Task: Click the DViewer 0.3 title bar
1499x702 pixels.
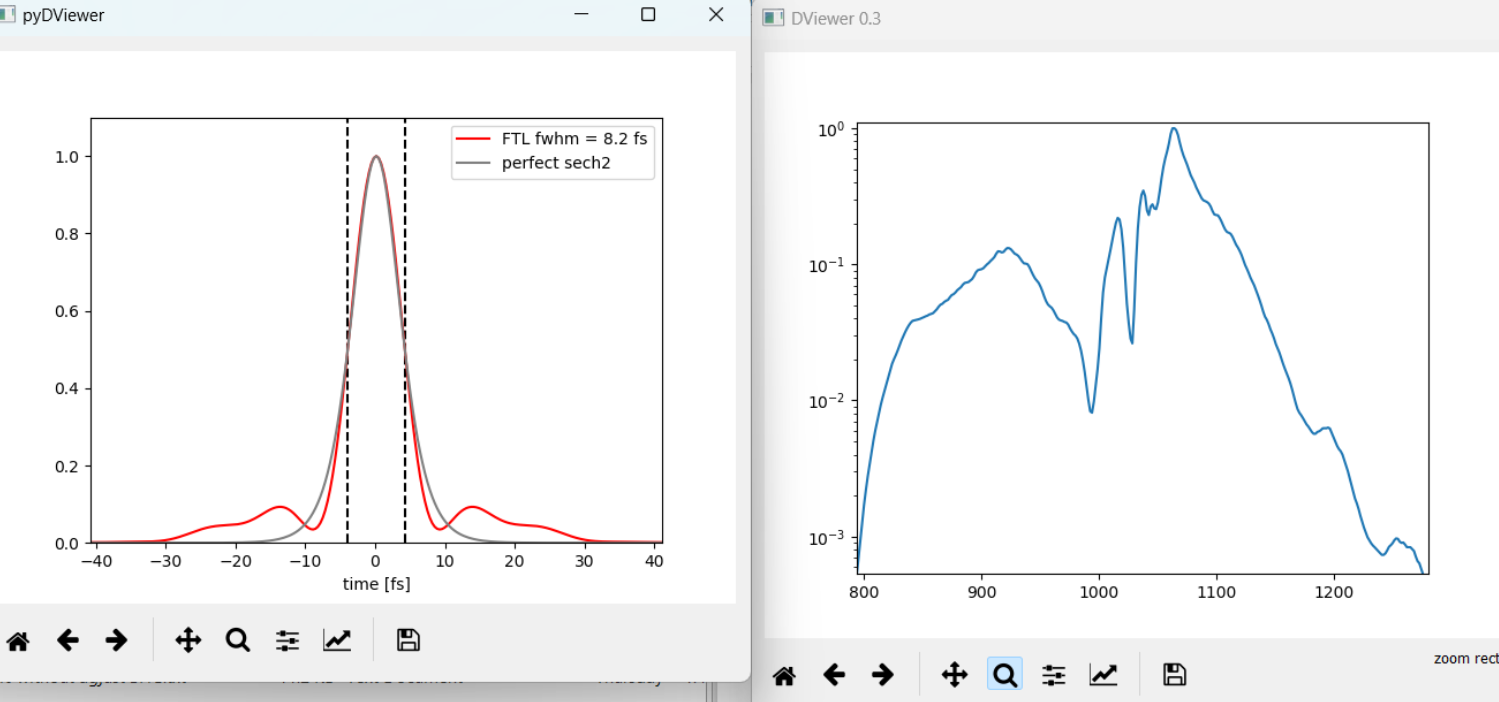Action: coord(1100,18)
